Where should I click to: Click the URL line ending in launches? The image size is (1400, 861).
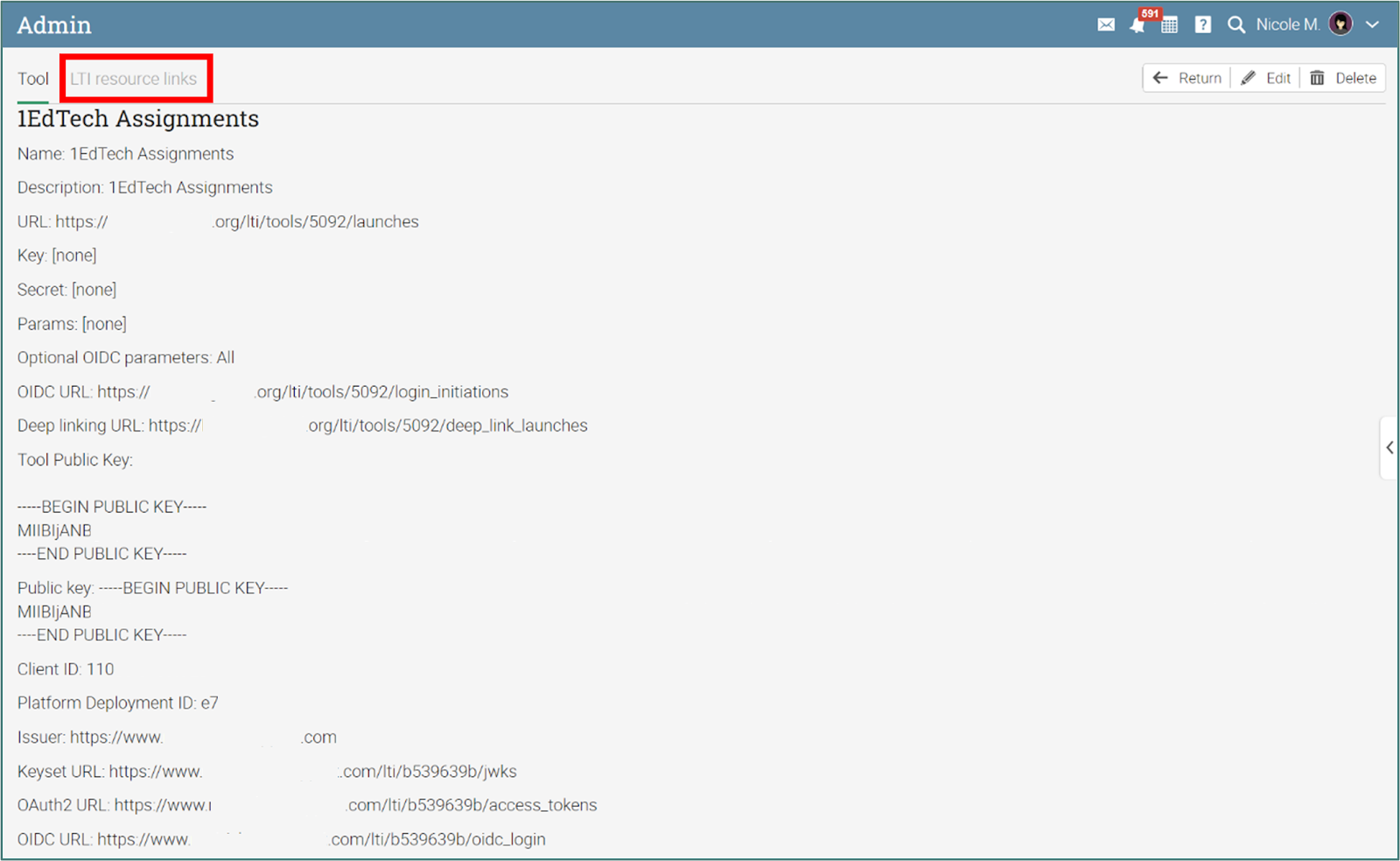pyautogui.click(x=218, y=221)
